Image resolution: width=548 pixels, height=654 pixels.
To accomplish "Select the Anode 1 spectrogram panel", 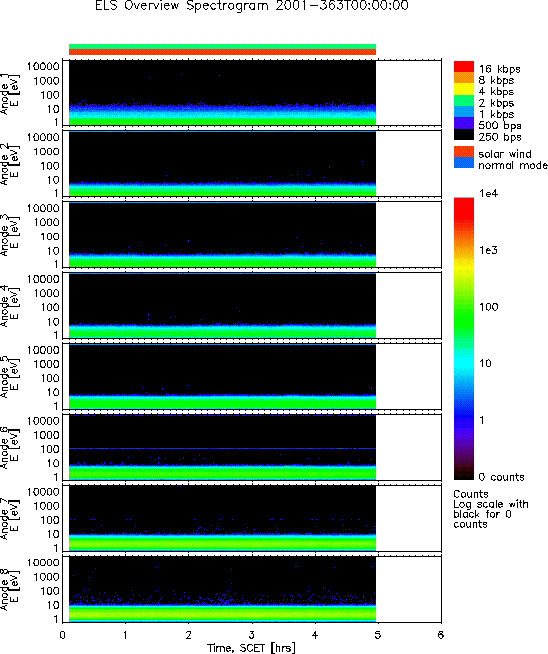I will coord(252,93).
